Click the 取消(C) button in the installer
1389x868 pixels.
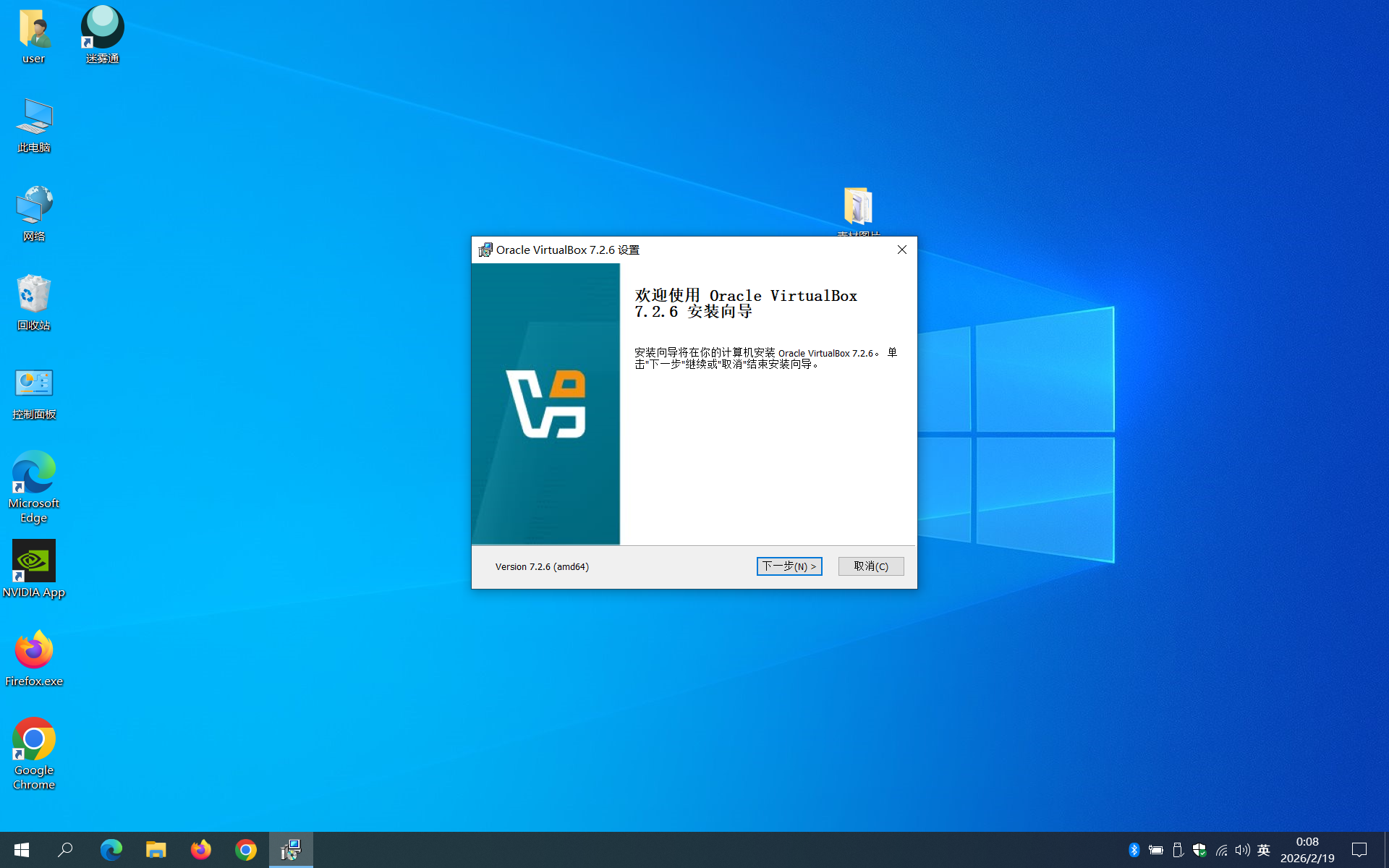point(870,566)
